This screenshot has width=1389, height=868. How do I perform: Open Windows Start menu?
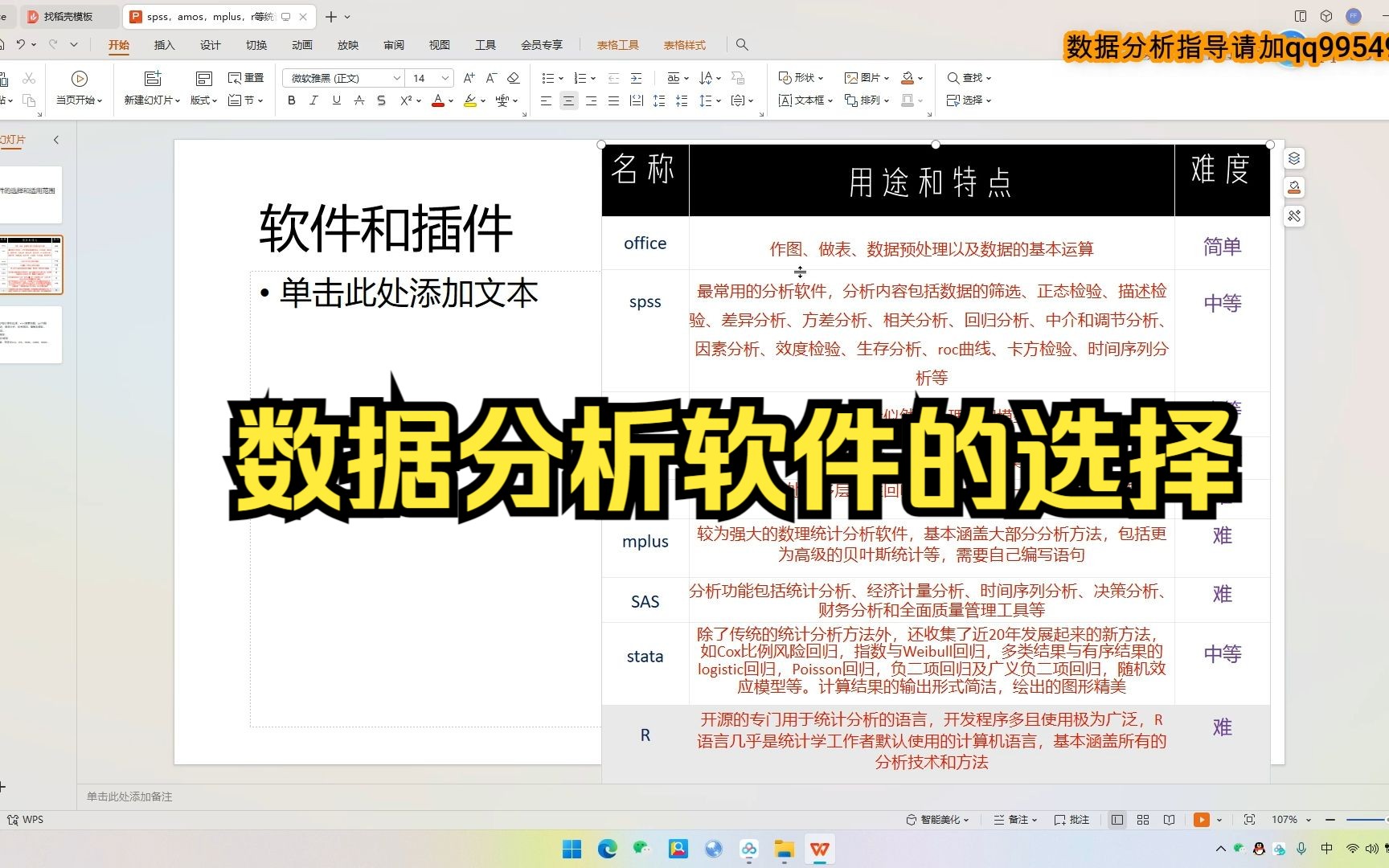[572, 849]
